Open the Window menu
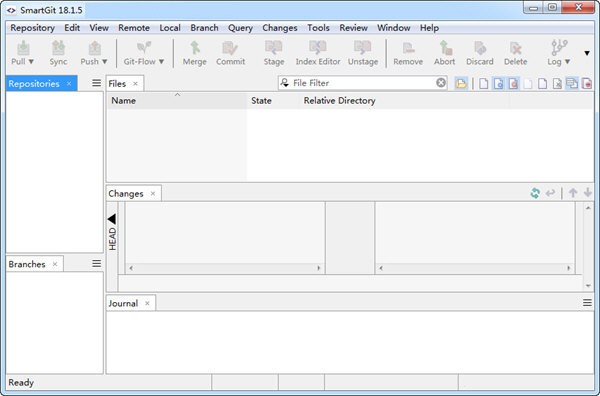Screen dimensions: 600x396 point(394,28)
